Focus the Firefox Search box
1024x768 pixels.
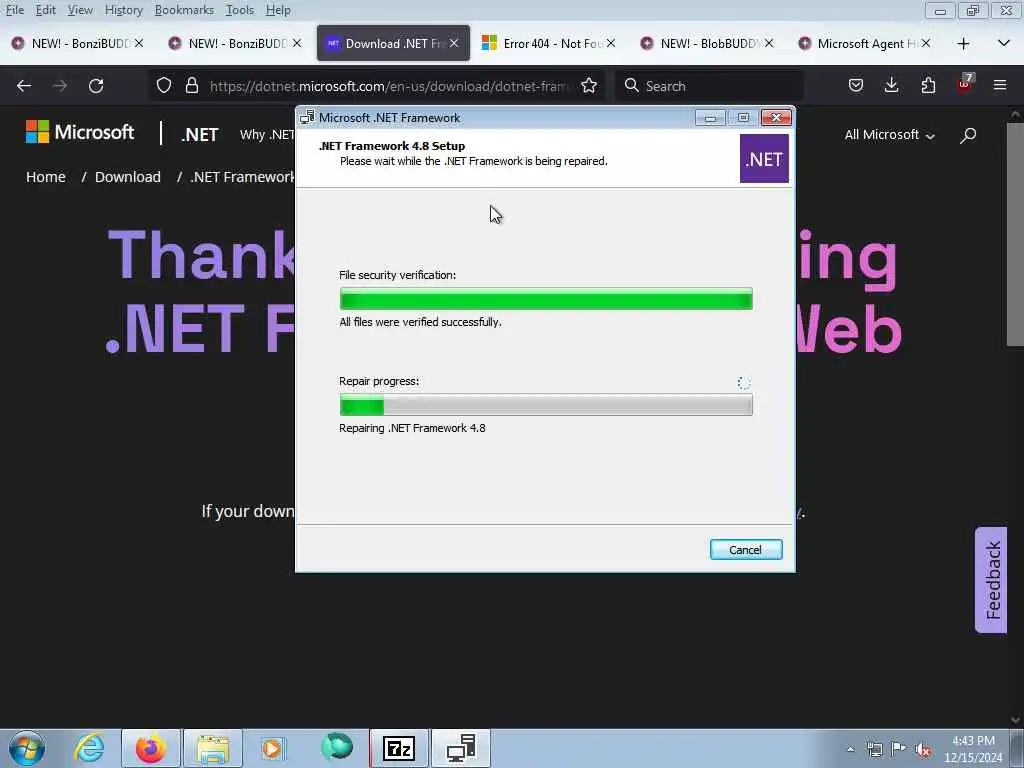tap(710, 86)
